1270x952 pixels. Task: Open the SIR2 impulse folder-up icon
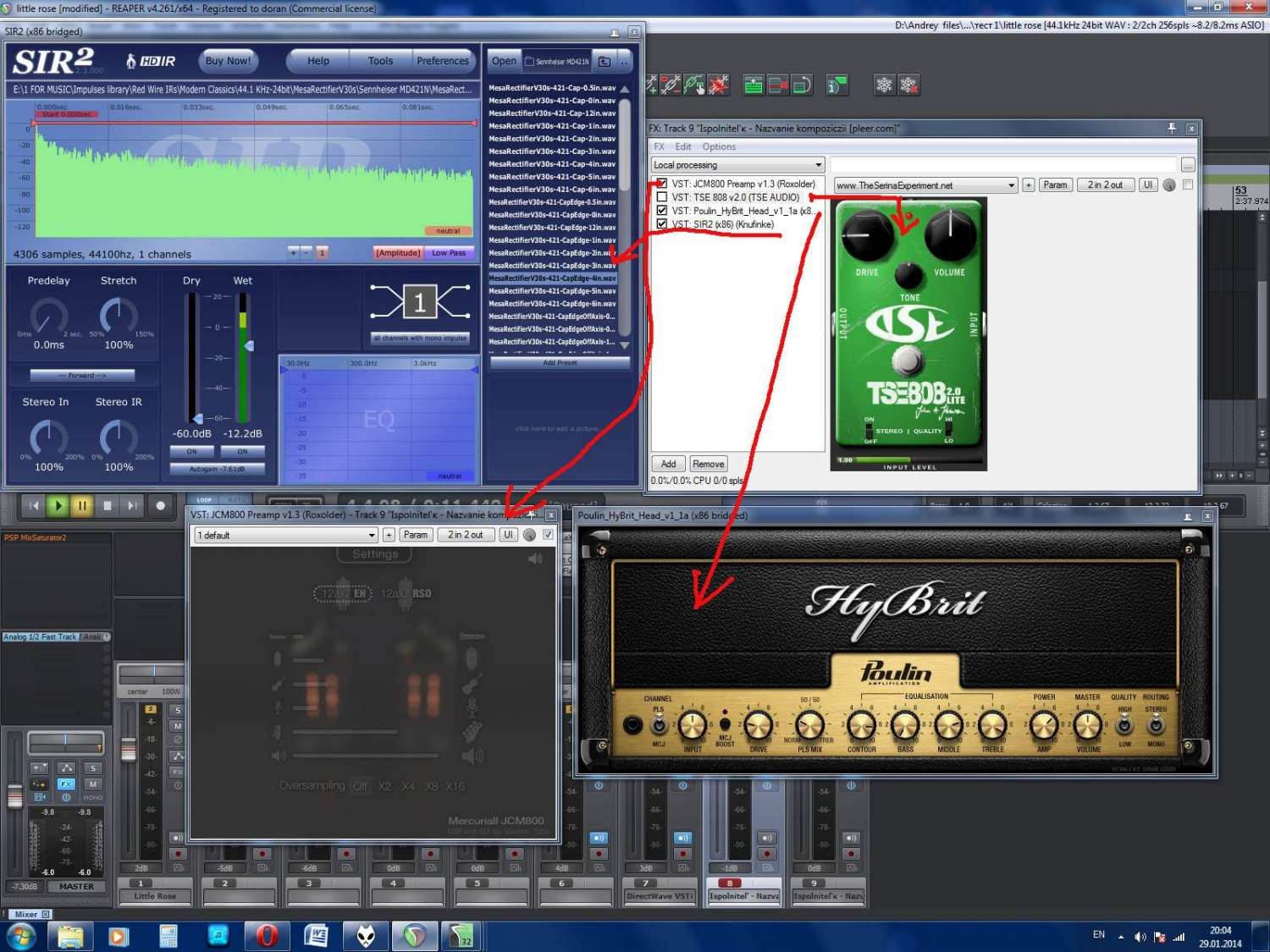[x=604, y=61]
